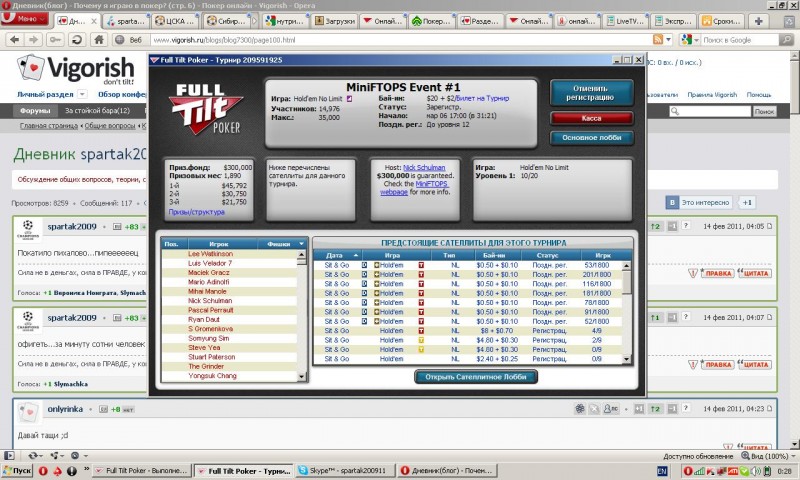Screen dimensions: 800x480
Task: Select player Lee Watkinson in list
Action: pyautogui.click(x=210, y=254)
